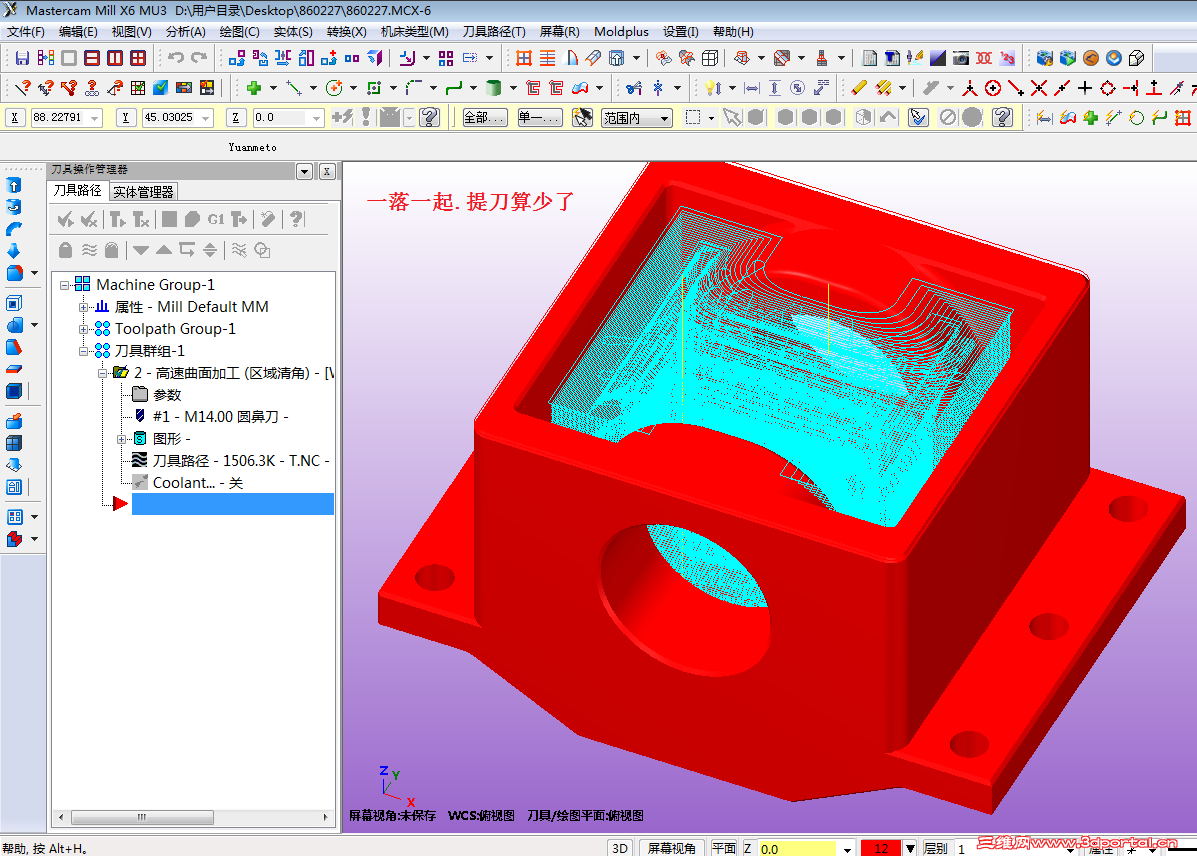Select the create circle center point icon

334,88
